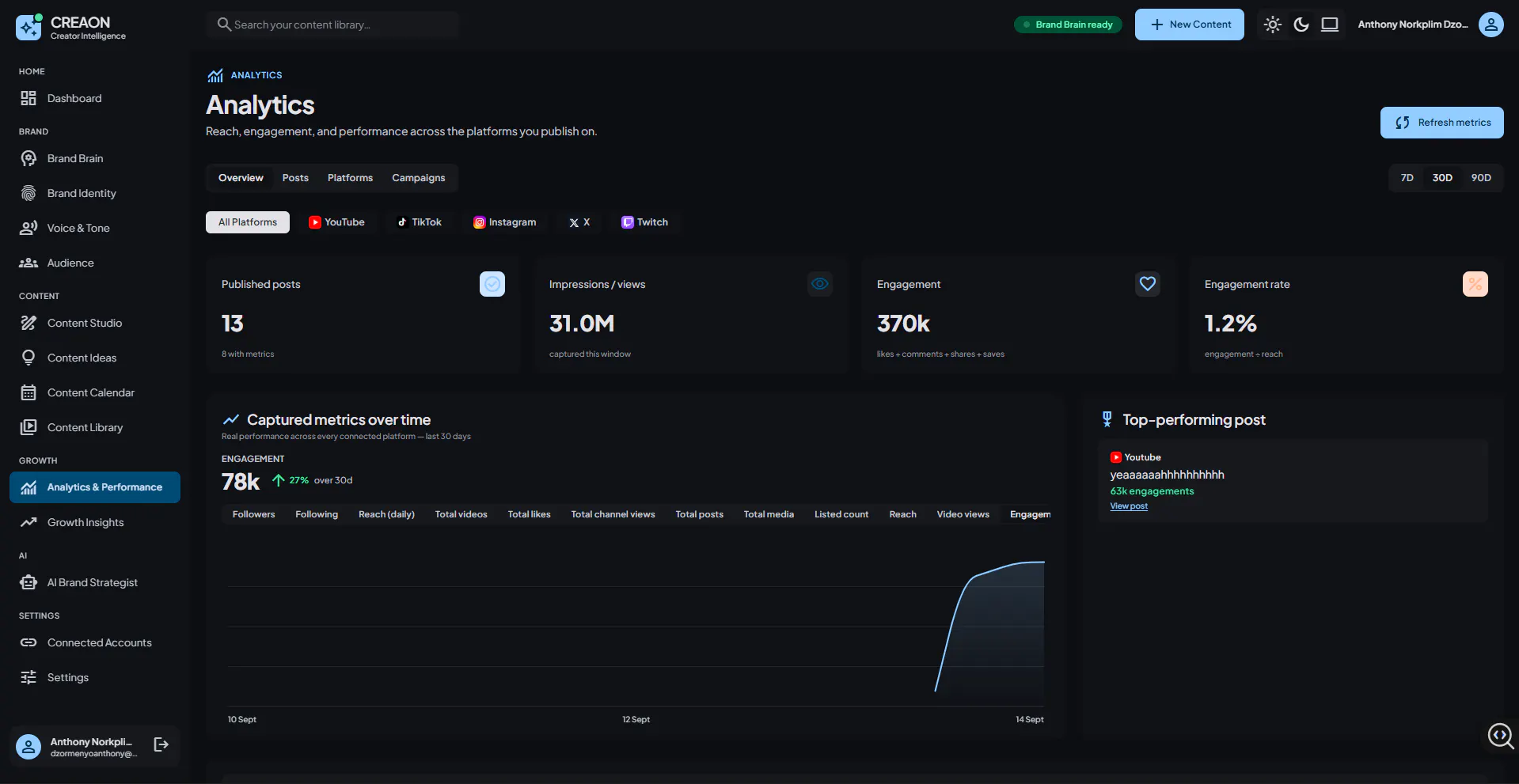Click the user avatar in top bar

[x=1491, y=25]
